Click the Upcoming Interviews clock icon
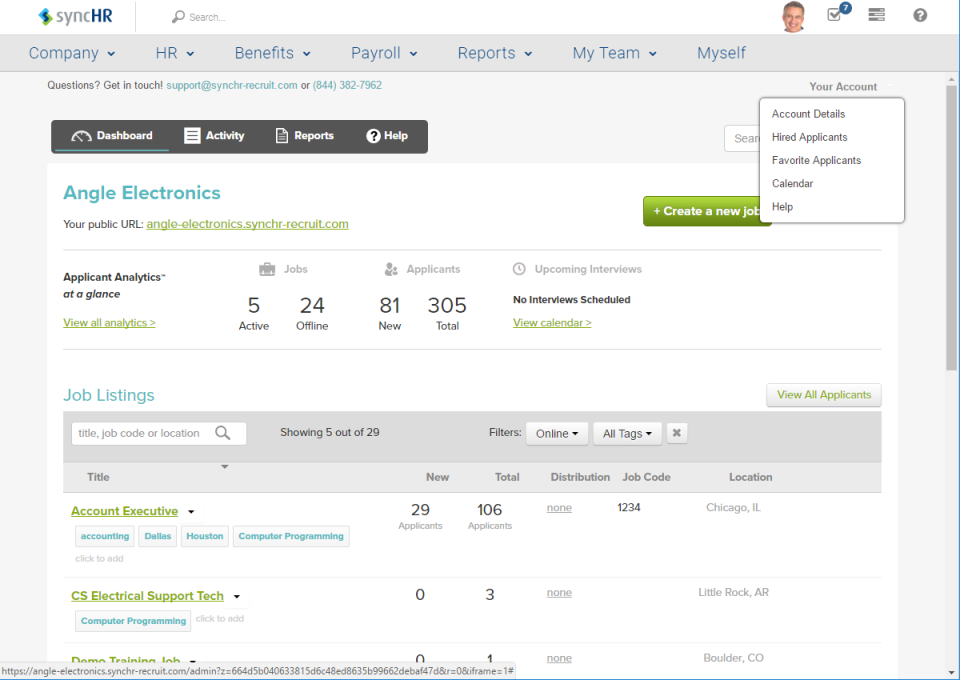Image resolution: width=960 pixels, height=680 pixels. coord(519,269)
